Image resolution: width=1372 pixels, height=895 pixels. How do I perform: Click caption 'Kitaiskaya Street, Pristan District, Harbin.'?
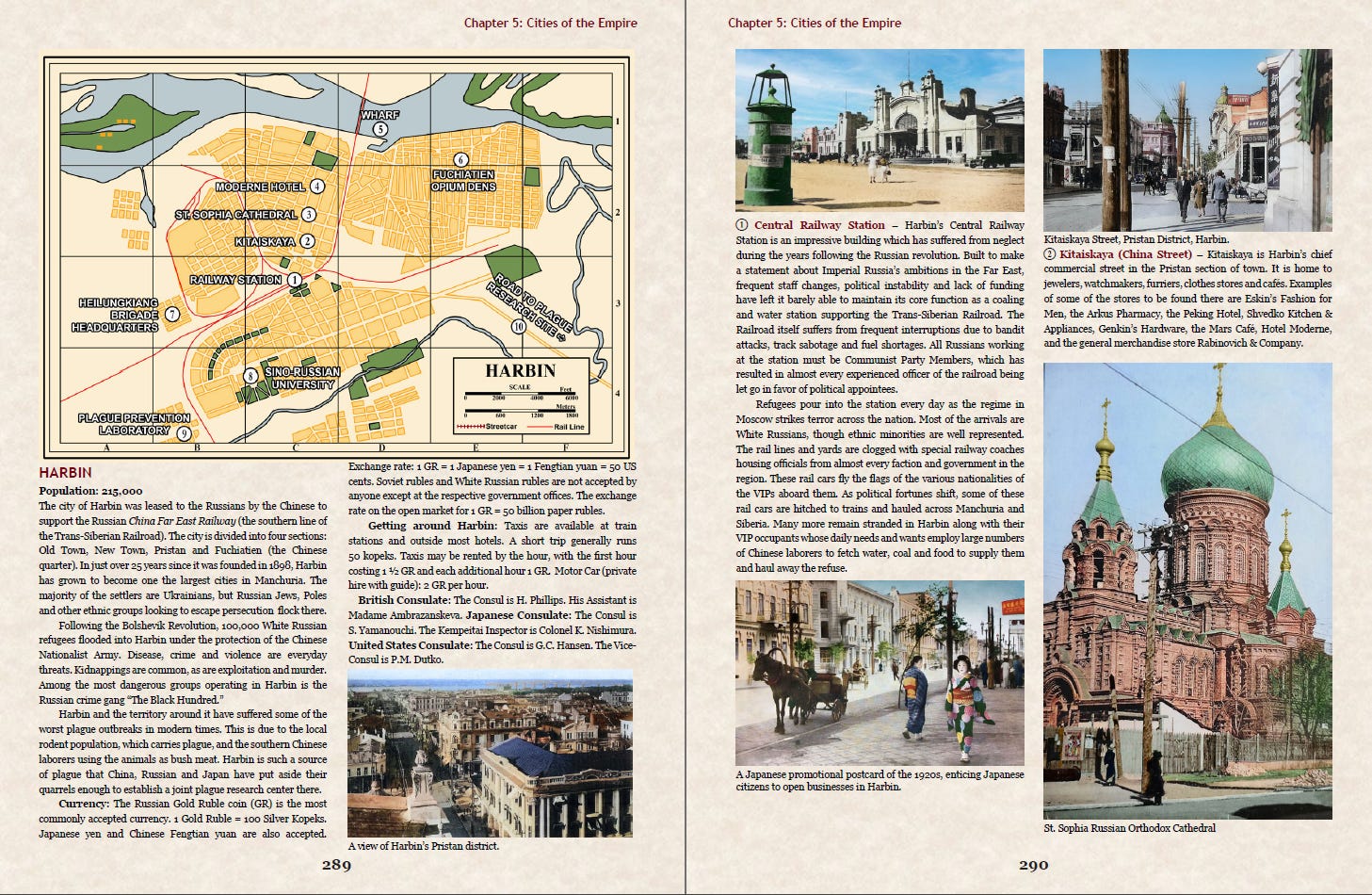[x=1137, y=239]
